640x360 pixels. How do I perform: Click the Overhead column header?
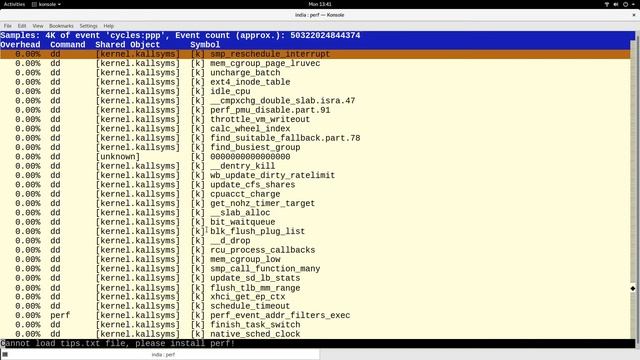coord(20,44)
